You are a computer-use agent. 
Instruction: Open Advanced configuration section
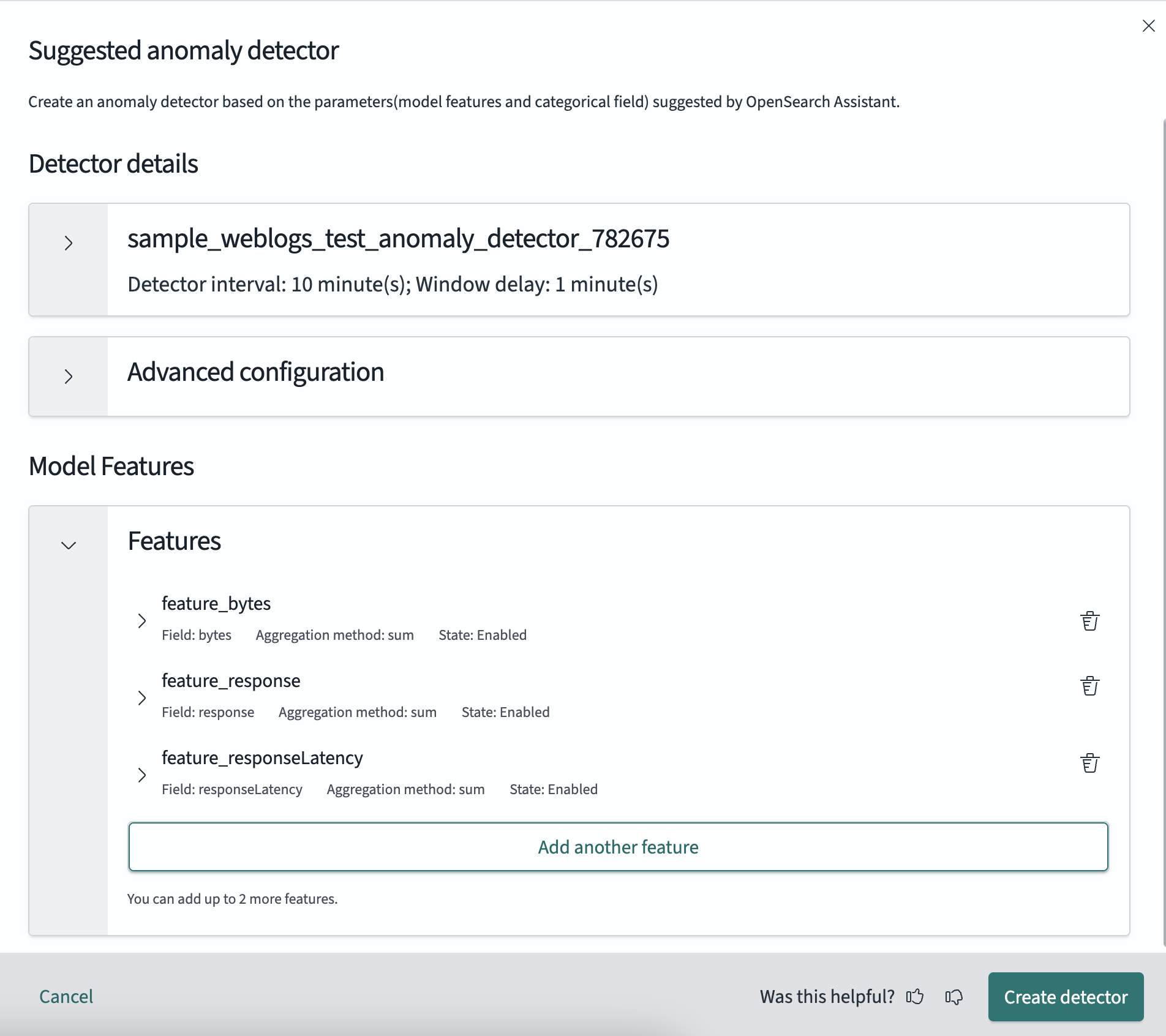click(255, 371)
